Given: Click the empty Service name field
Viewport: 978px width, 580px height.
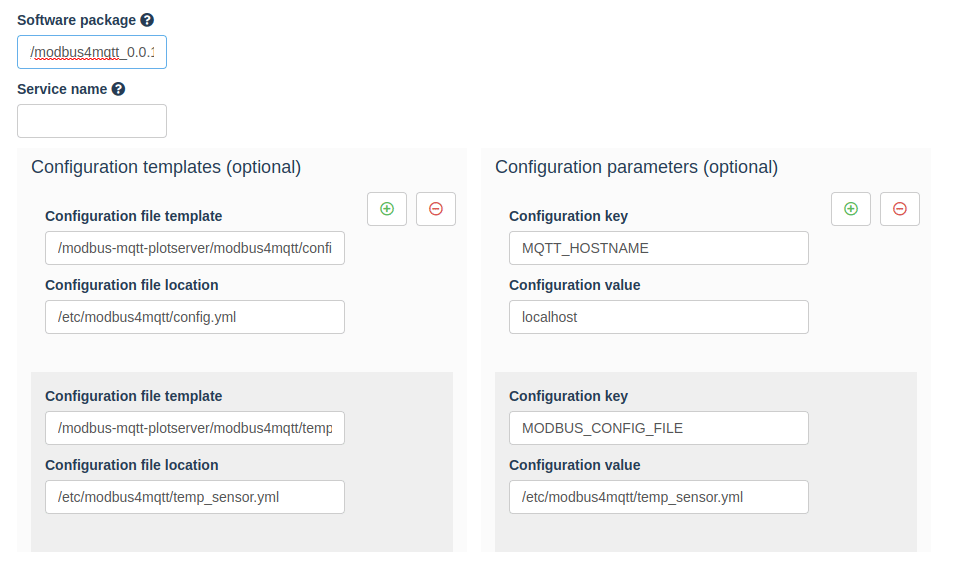Looking at the screenshot, I should (91, 120).
